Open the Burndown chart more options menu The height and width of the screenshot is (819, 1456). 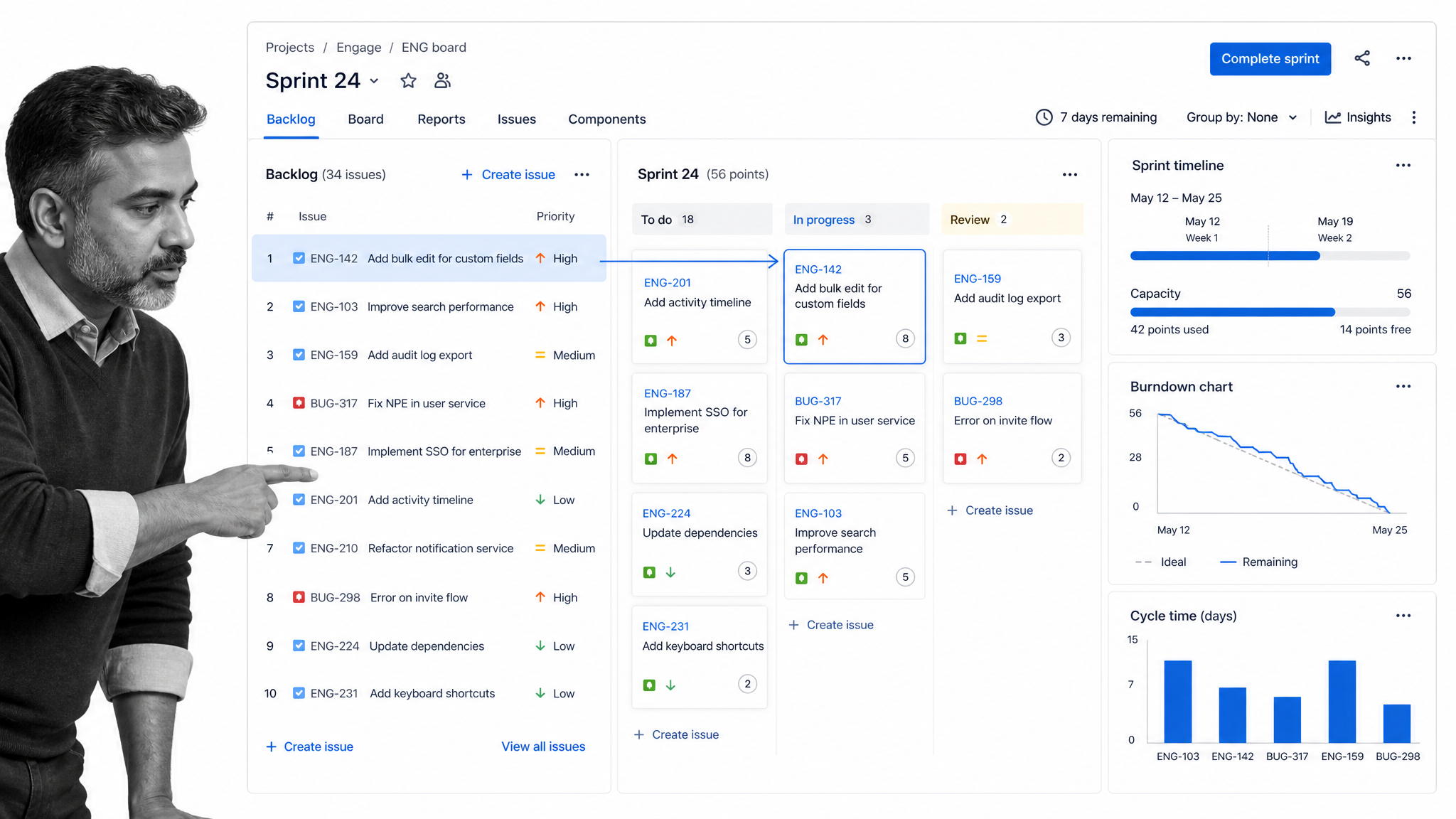click(x=1403, y=387)
